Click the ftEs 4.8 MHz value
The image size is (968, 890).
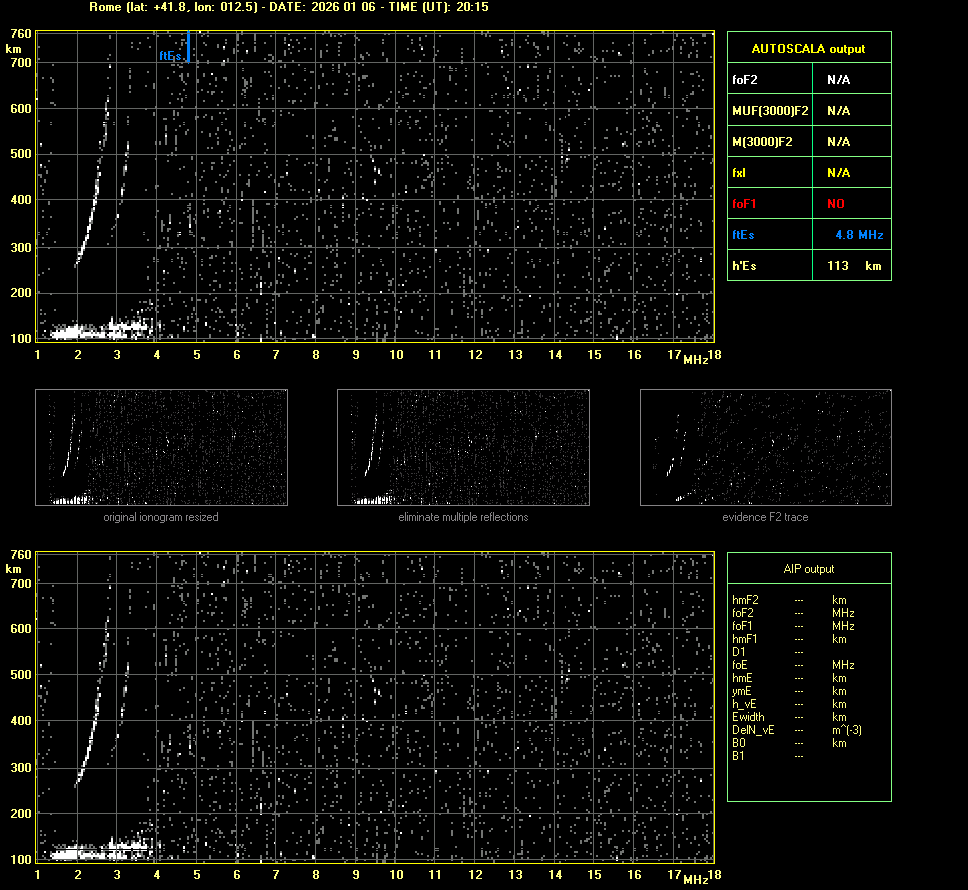[x=859, y=235]
